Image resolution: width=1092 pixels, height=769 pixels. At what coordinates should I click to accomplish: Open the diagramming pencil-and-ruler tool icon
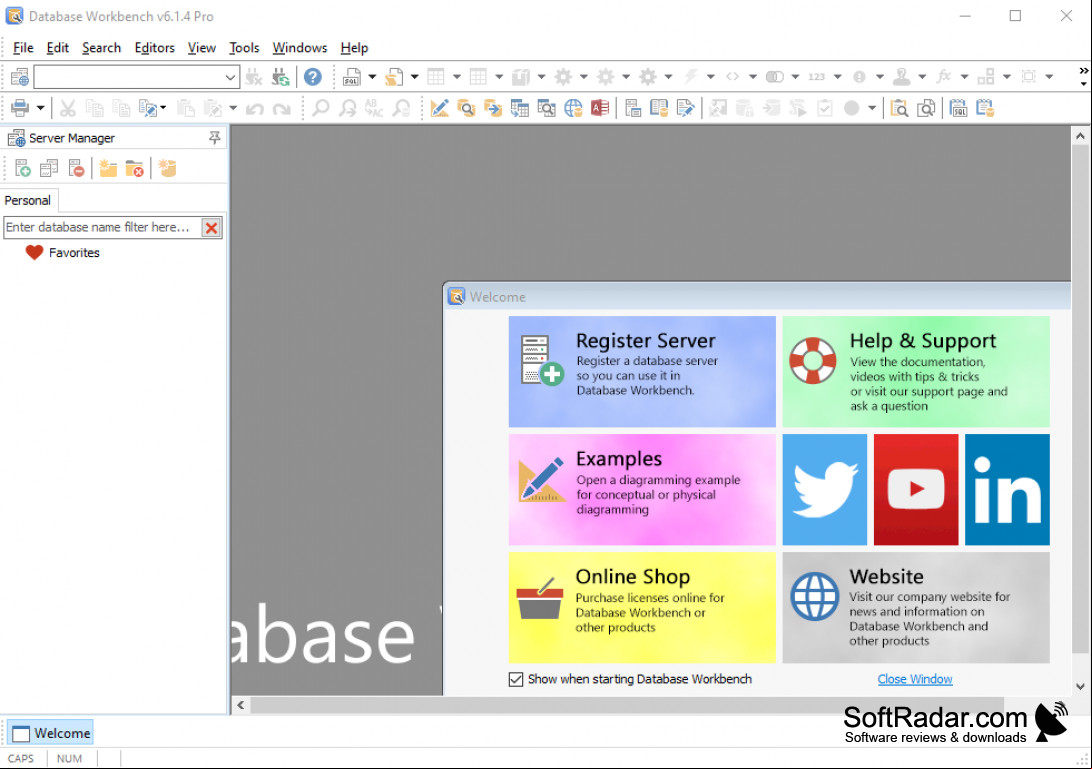439,108
